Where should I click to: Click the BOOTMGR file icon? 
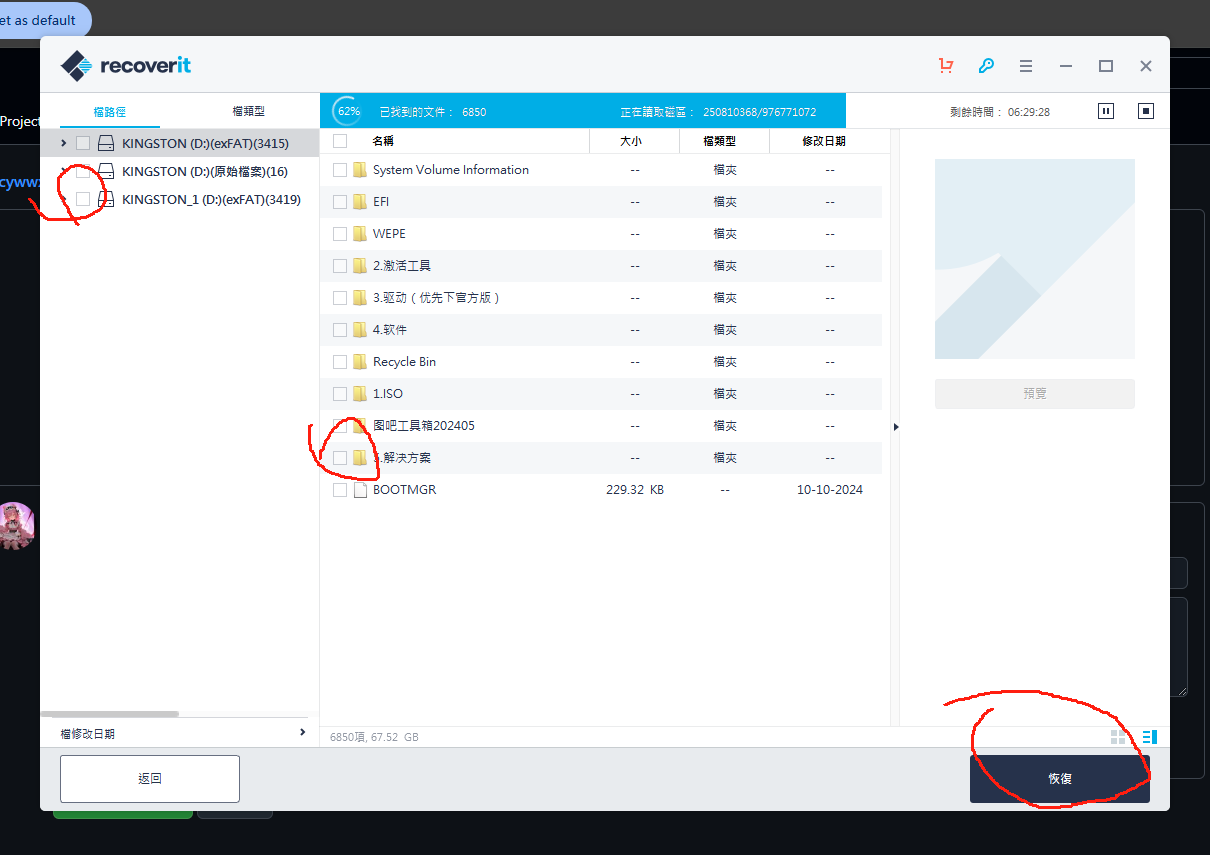(x=361, y=490)
